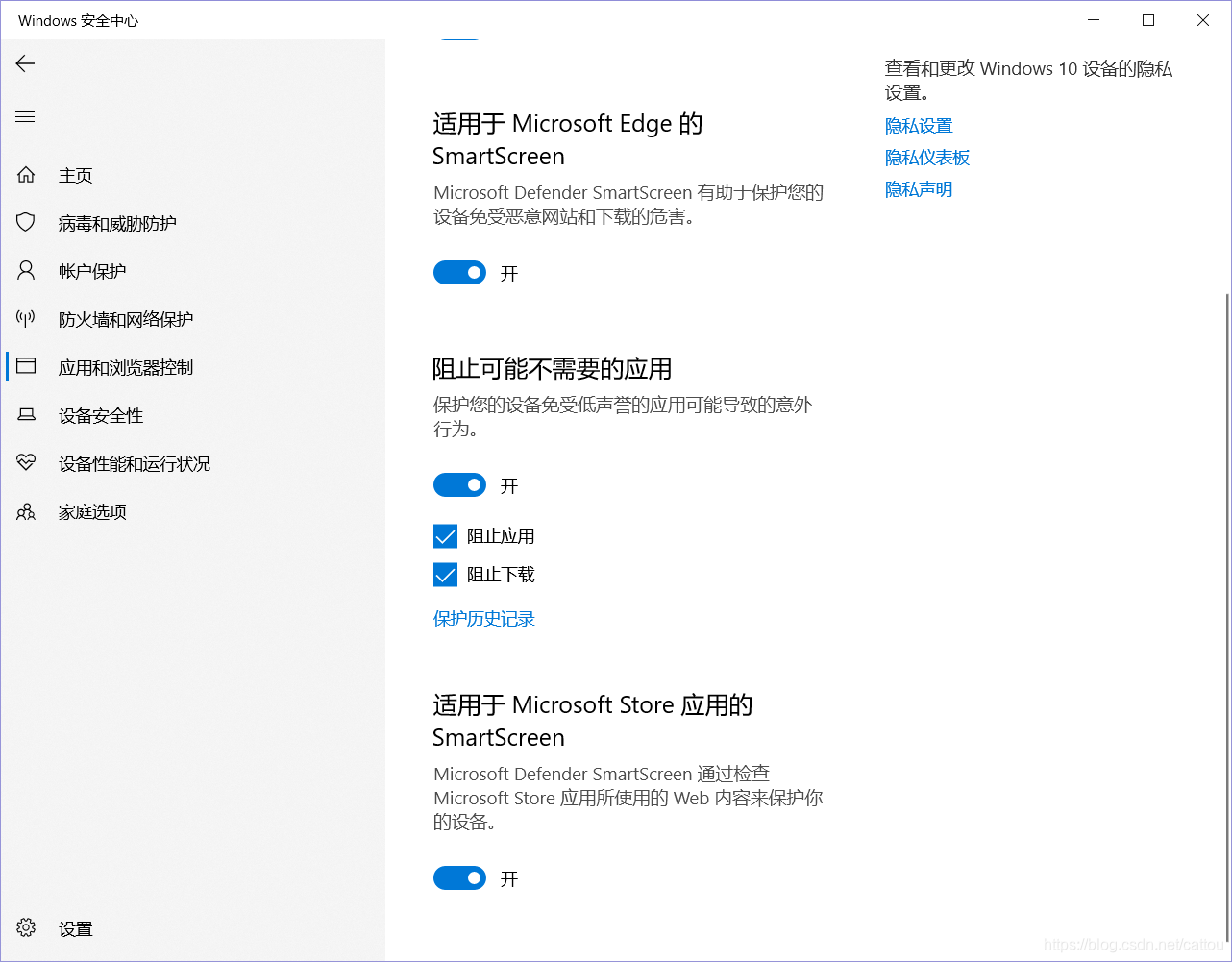This screenshot has width=1232, height=962.
Task: Click the Microsoft Store 应用的 SmartScreen heading
Action: click(x=593, y=721)
